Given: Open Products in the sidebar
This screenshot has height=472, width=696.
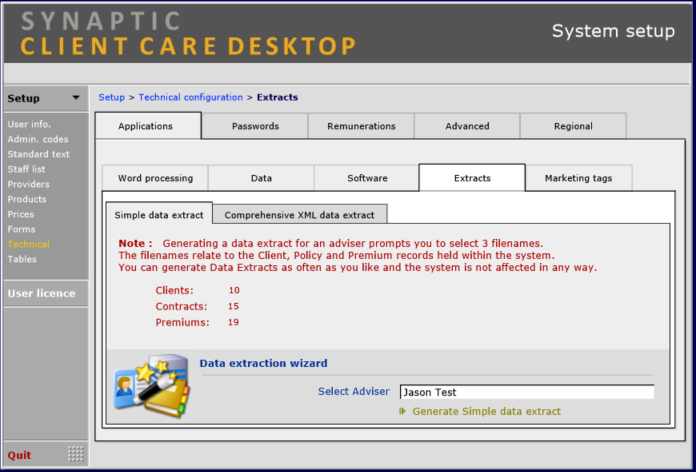Looking at the screenshot, I should click(27, 199).
